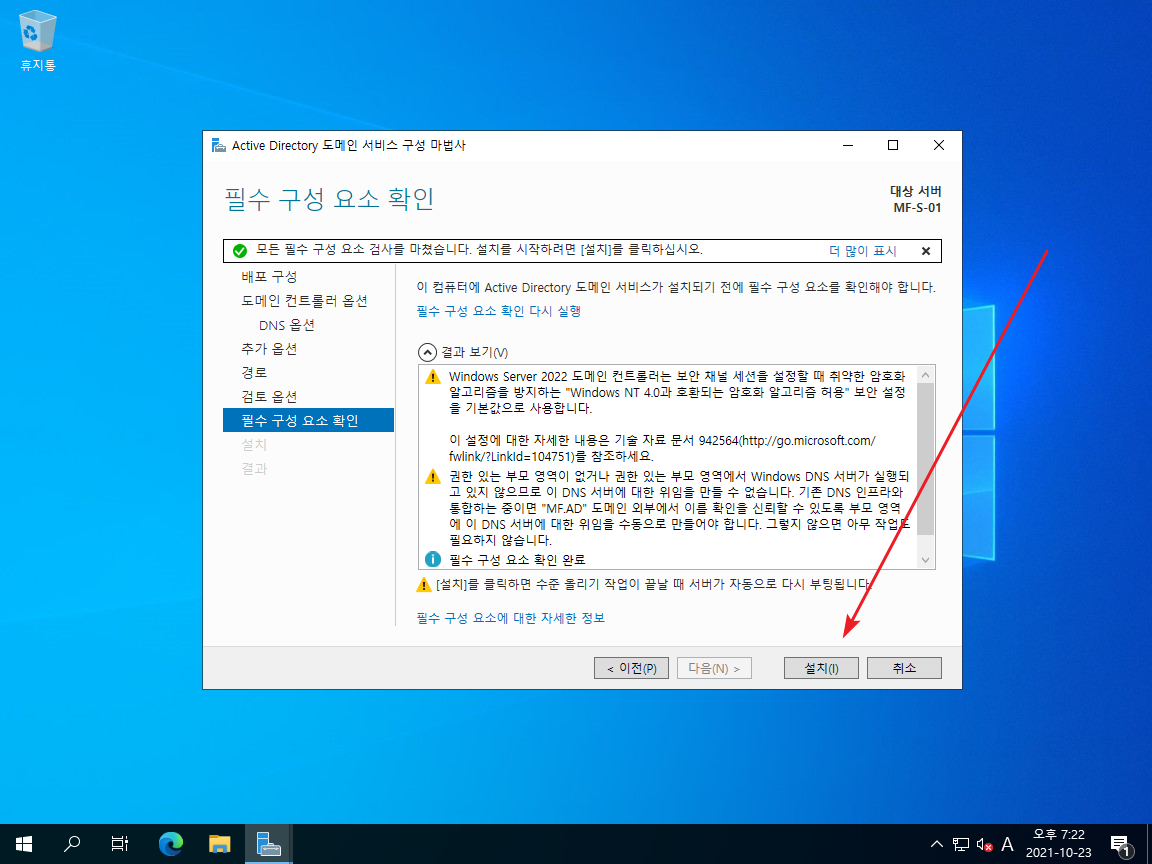The width and height of the screenshot is (1152, 864).
Task: Select the 검토 옵션 step
Action: pos(269,397)
